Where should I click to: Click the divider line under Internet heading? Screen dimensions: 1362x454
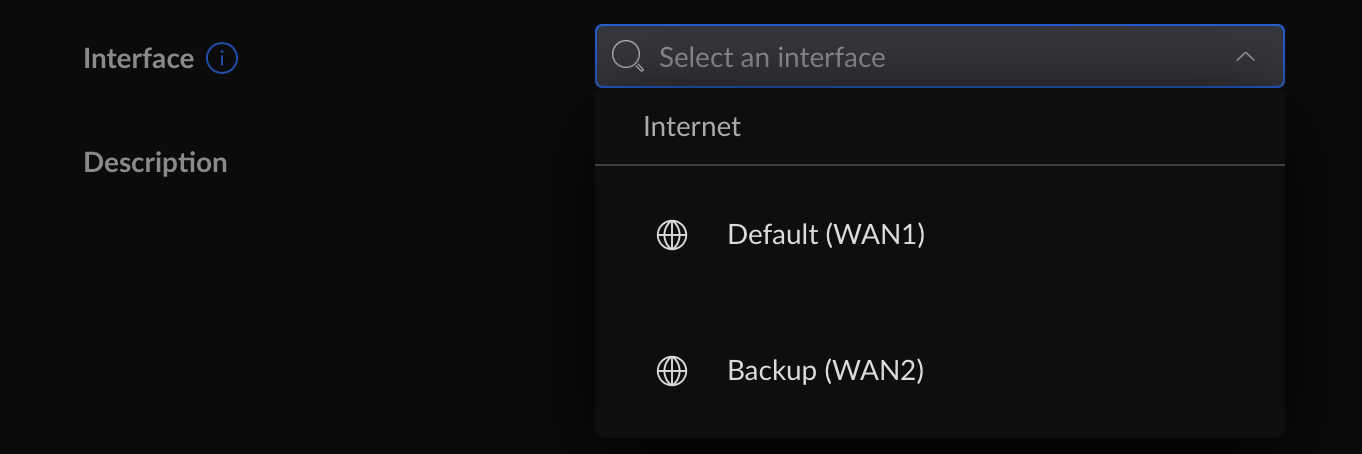(940, 165)
